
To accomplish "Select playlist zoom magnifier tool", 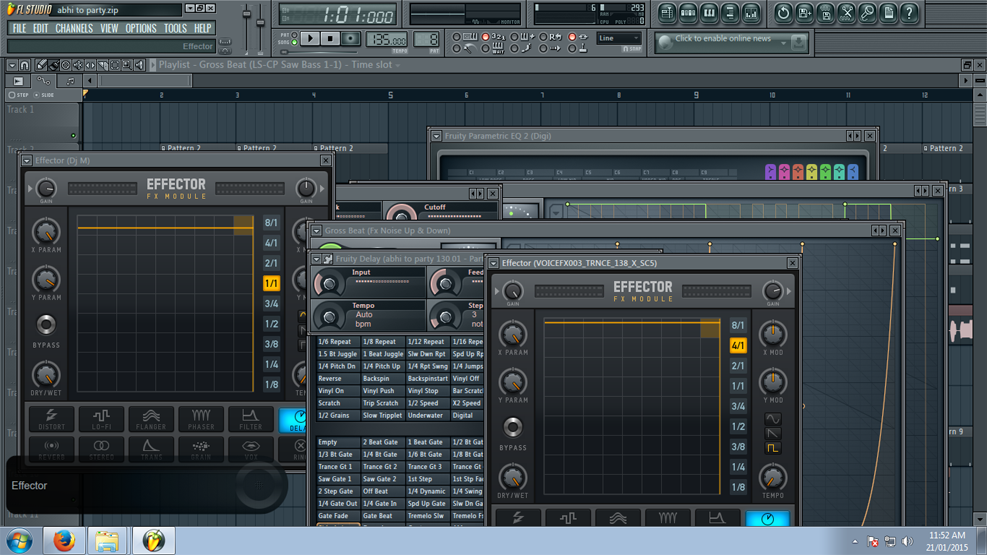I will point(127,65).
